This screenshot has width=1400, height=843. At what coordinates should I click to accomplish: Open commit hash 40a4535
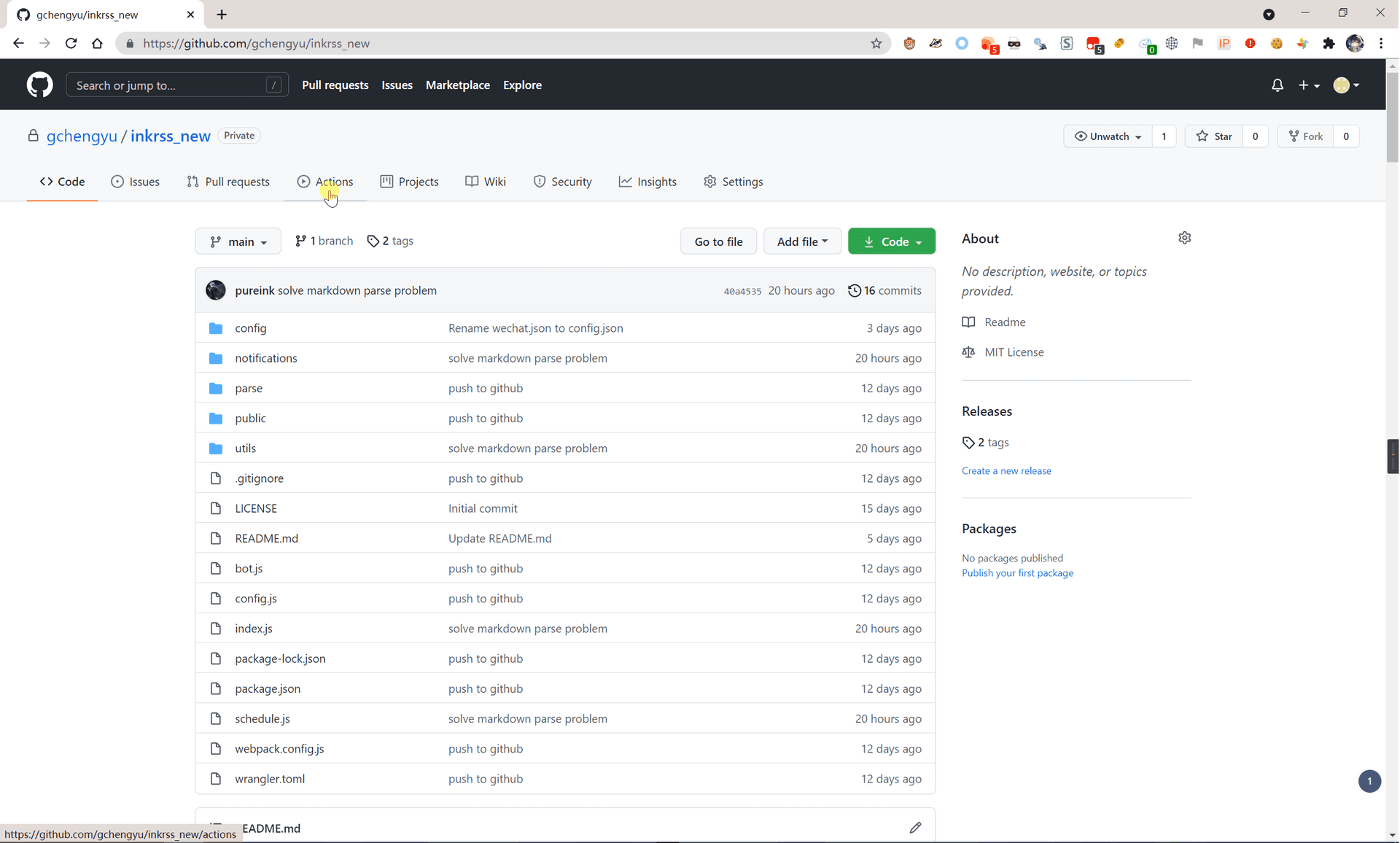tap(742, 291)
